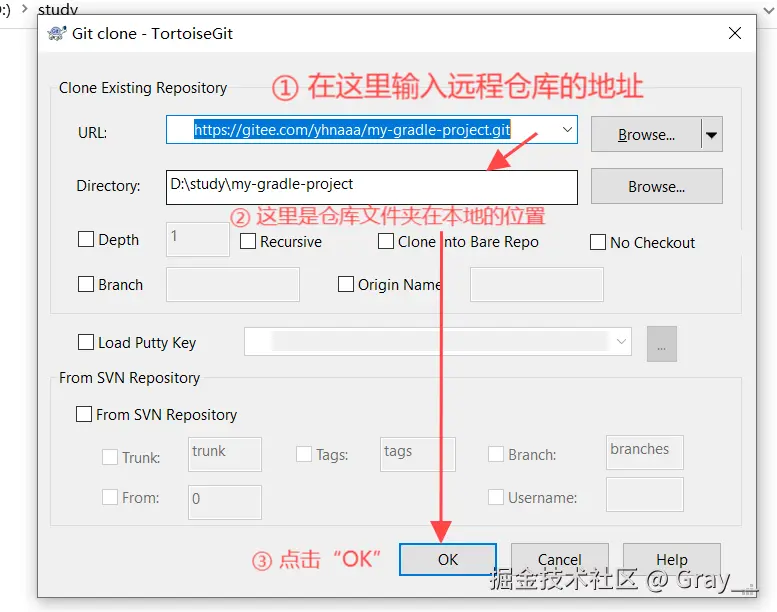Toggle the Tags checkbox
Viewport: 777px width, 612px height.
coord(304,454)
